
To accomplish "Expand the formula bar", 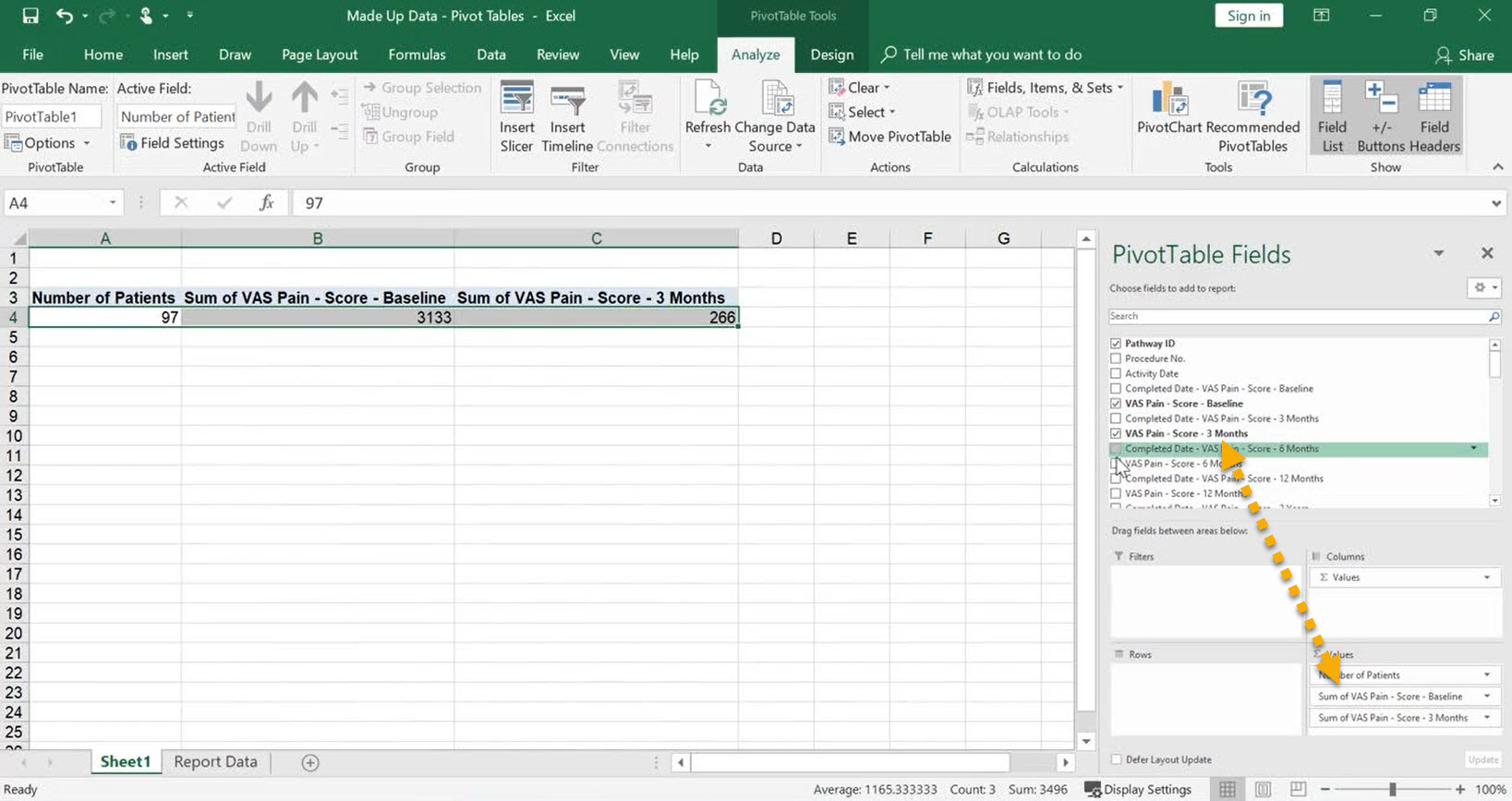I will pos(1496,203).
